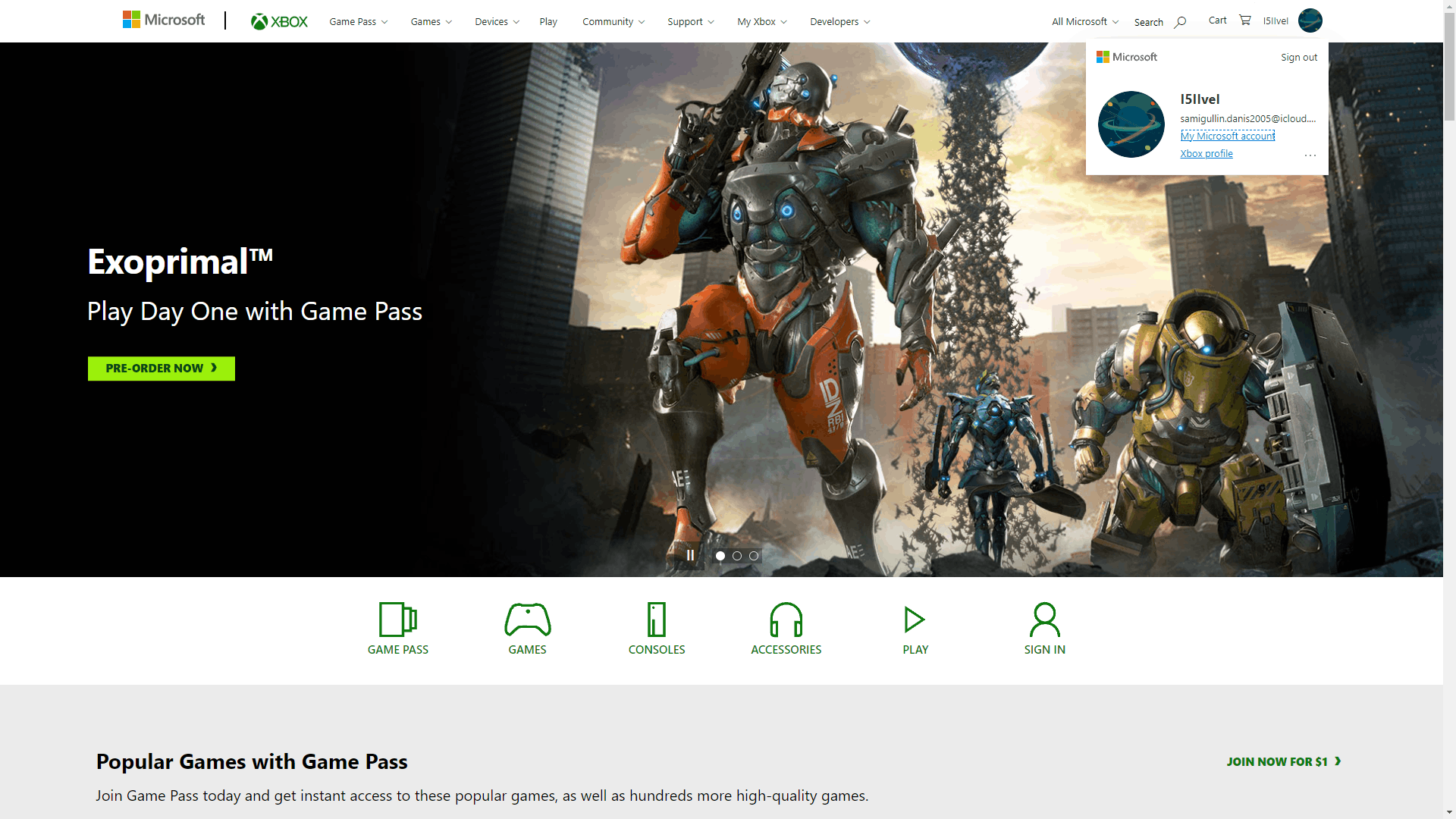Screen dimensions: 1456x819
Task: Click the account email address text
Action: point(1247,118)
